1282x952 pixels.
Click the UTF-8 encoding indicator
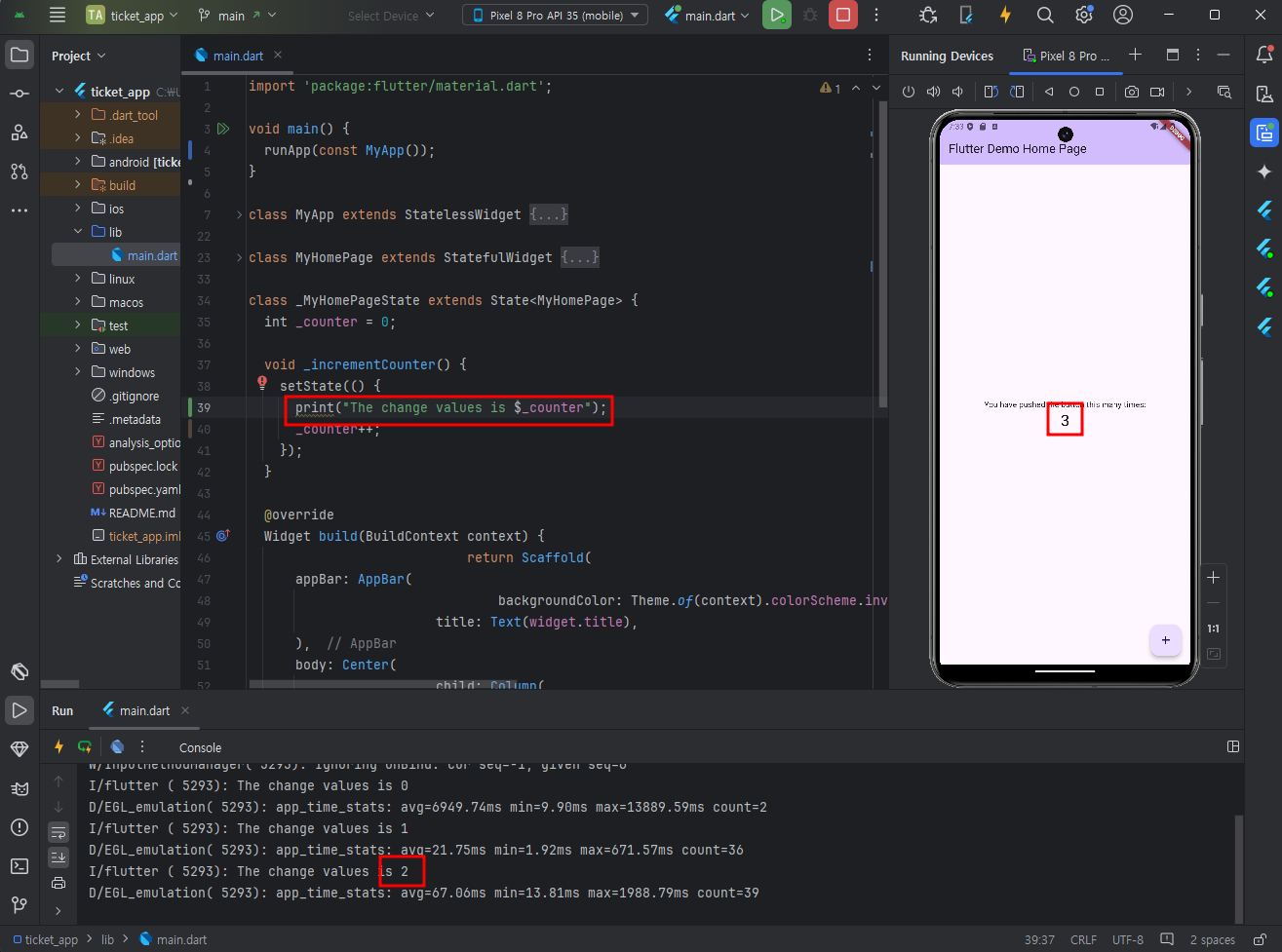click(x=1128, y=940)
